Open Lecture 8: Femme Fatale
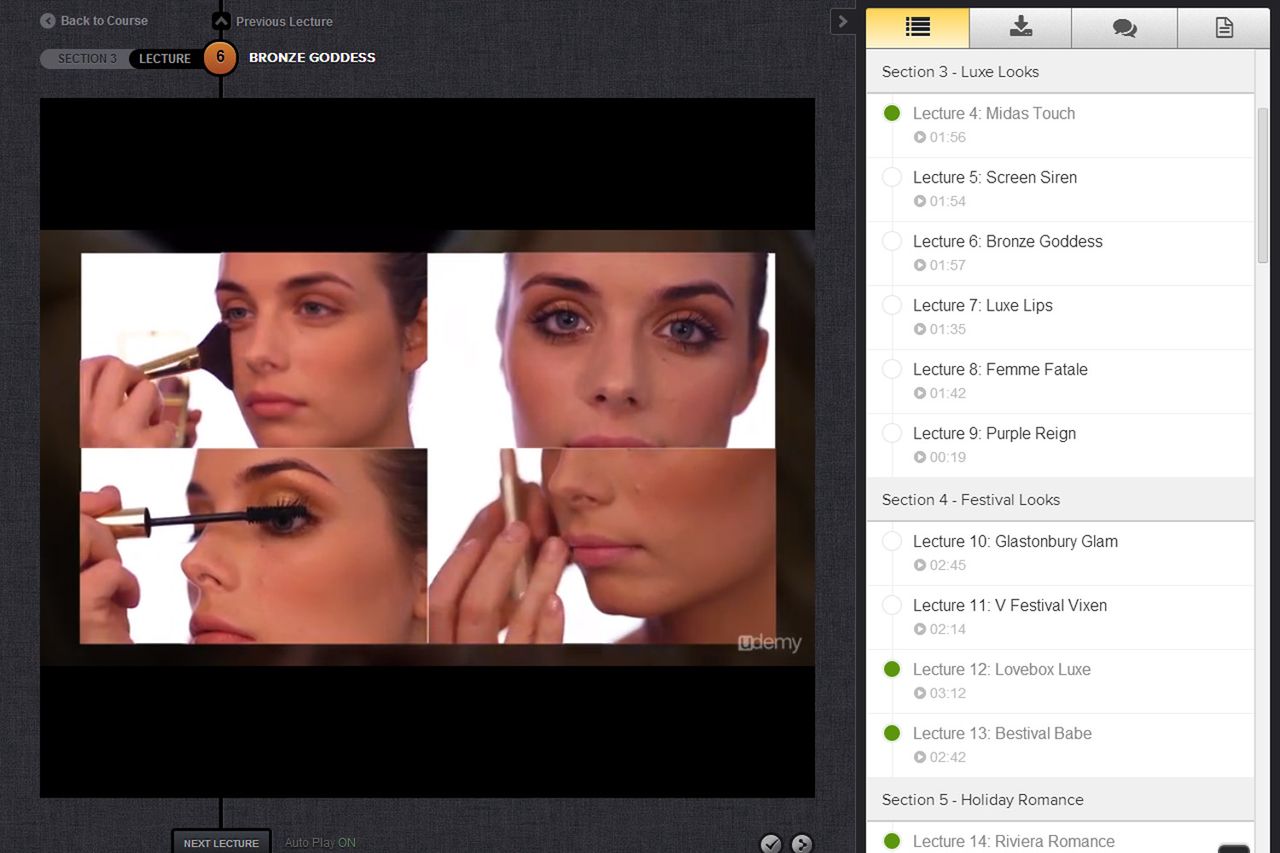Image resolution: width=1280 pixels, height=853 pixels. tap(1000, 369)
